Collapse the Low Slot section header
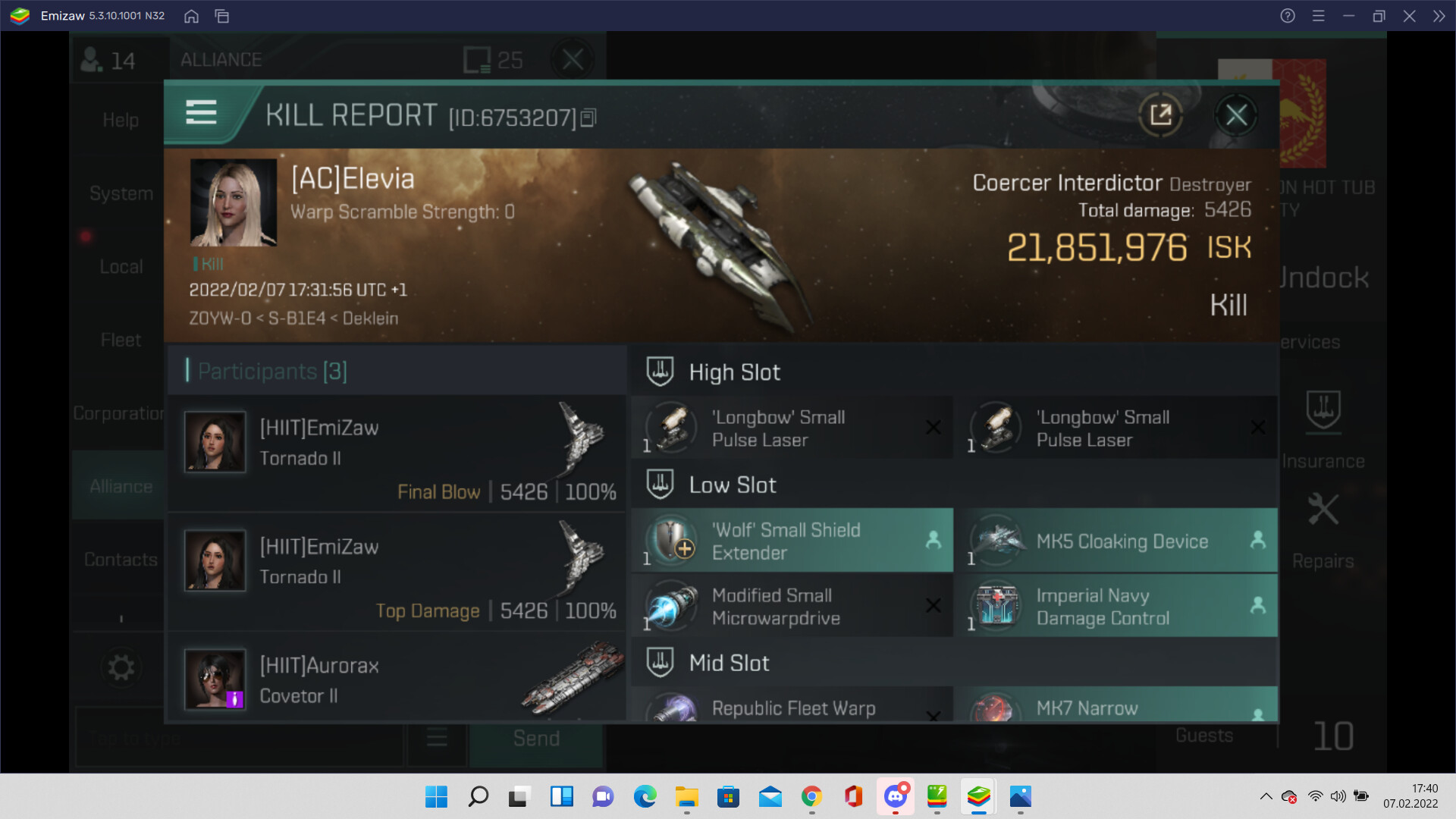The image size is (1456, 819). 732,485
